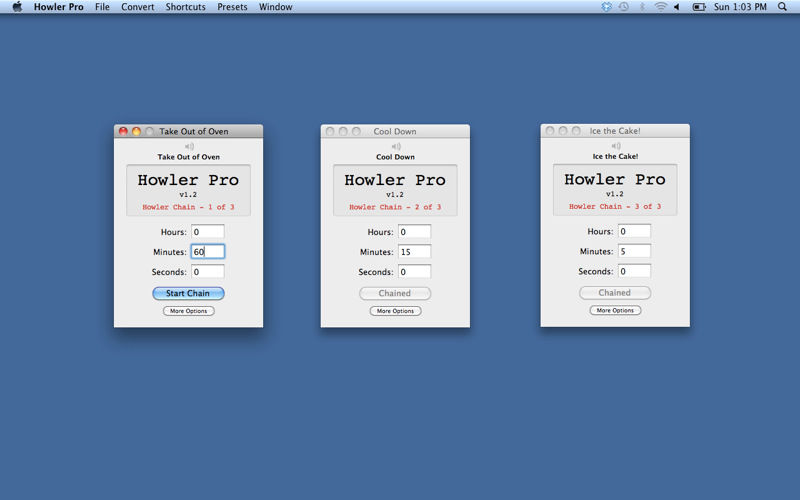Click the Cool Down window title bar
Viewport: 800px width, 500px height.
pos(395,131)
